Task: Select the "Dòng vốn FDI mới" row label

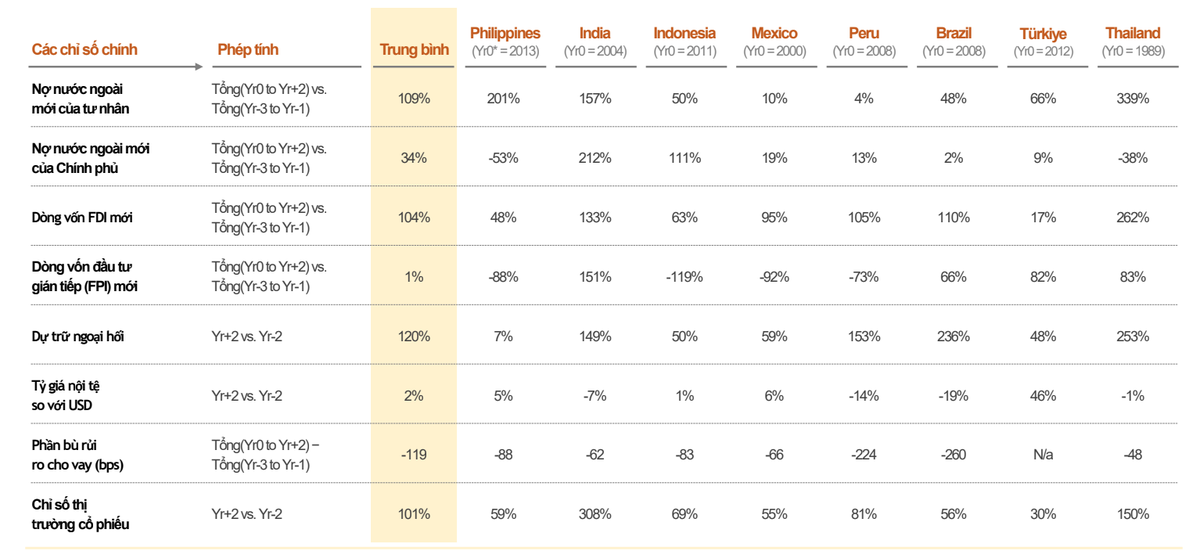Action: (x=83, y=217)
